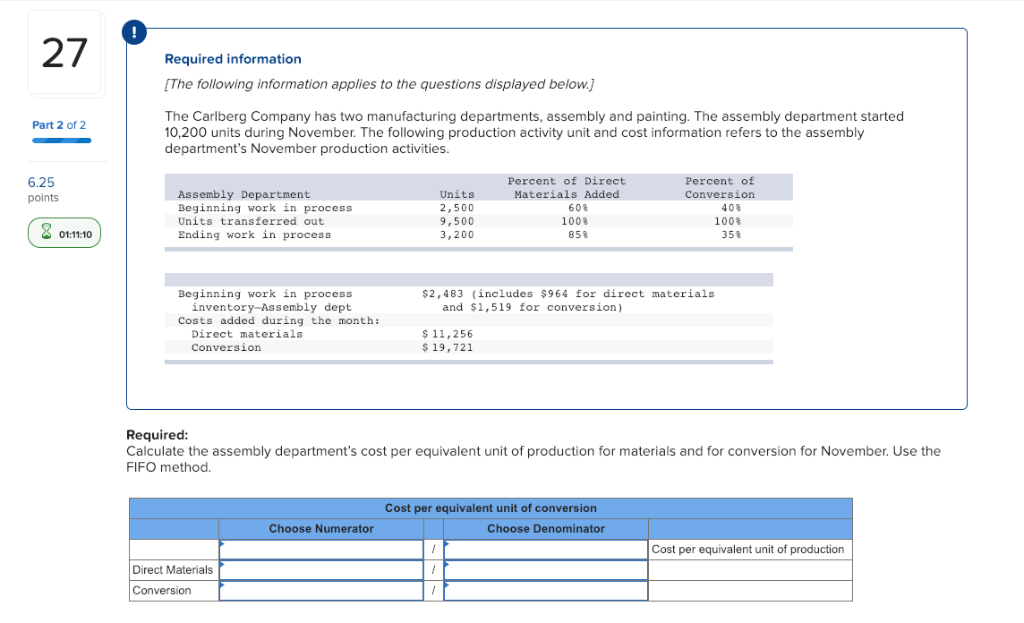Screen dimensions: 1024x623
Task: Open the Choose Denominator dropdown for Conversion
Action: (x=546, y=590)
